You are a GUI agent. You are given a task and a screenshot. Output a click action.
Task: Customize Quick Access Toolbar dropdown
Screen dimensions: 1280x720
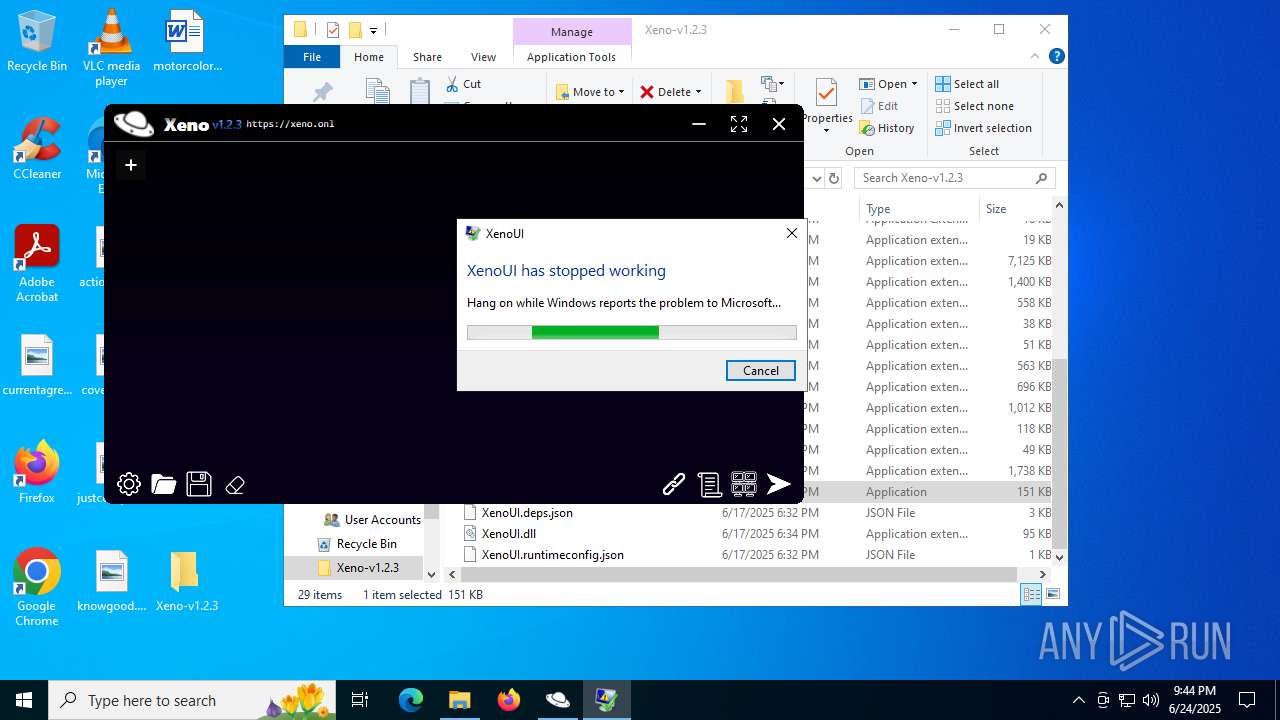tap(374, 31)
